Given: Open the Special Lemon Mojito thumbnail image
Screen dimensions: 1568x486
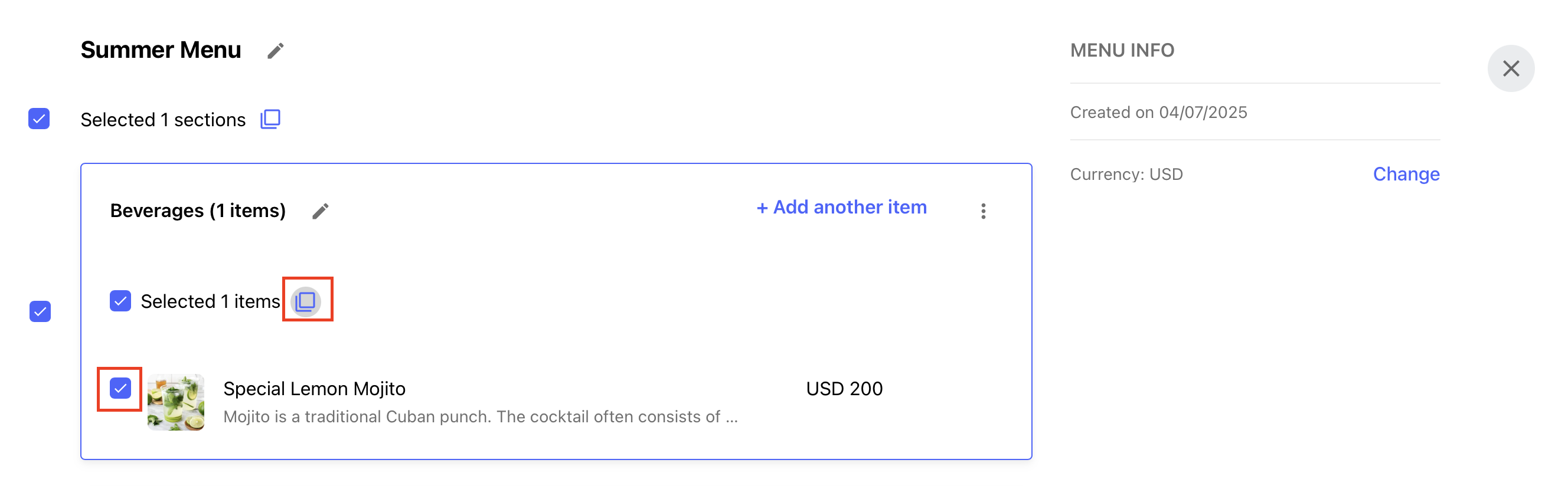Looking at the screenshot, I should click(176, 402).
